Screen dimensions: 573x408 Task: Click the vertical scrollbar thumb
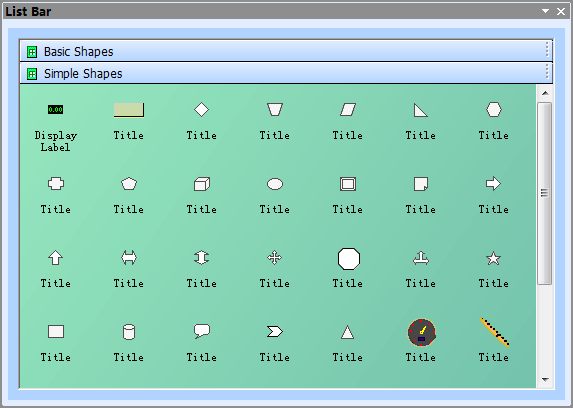[x=544, y=193]
